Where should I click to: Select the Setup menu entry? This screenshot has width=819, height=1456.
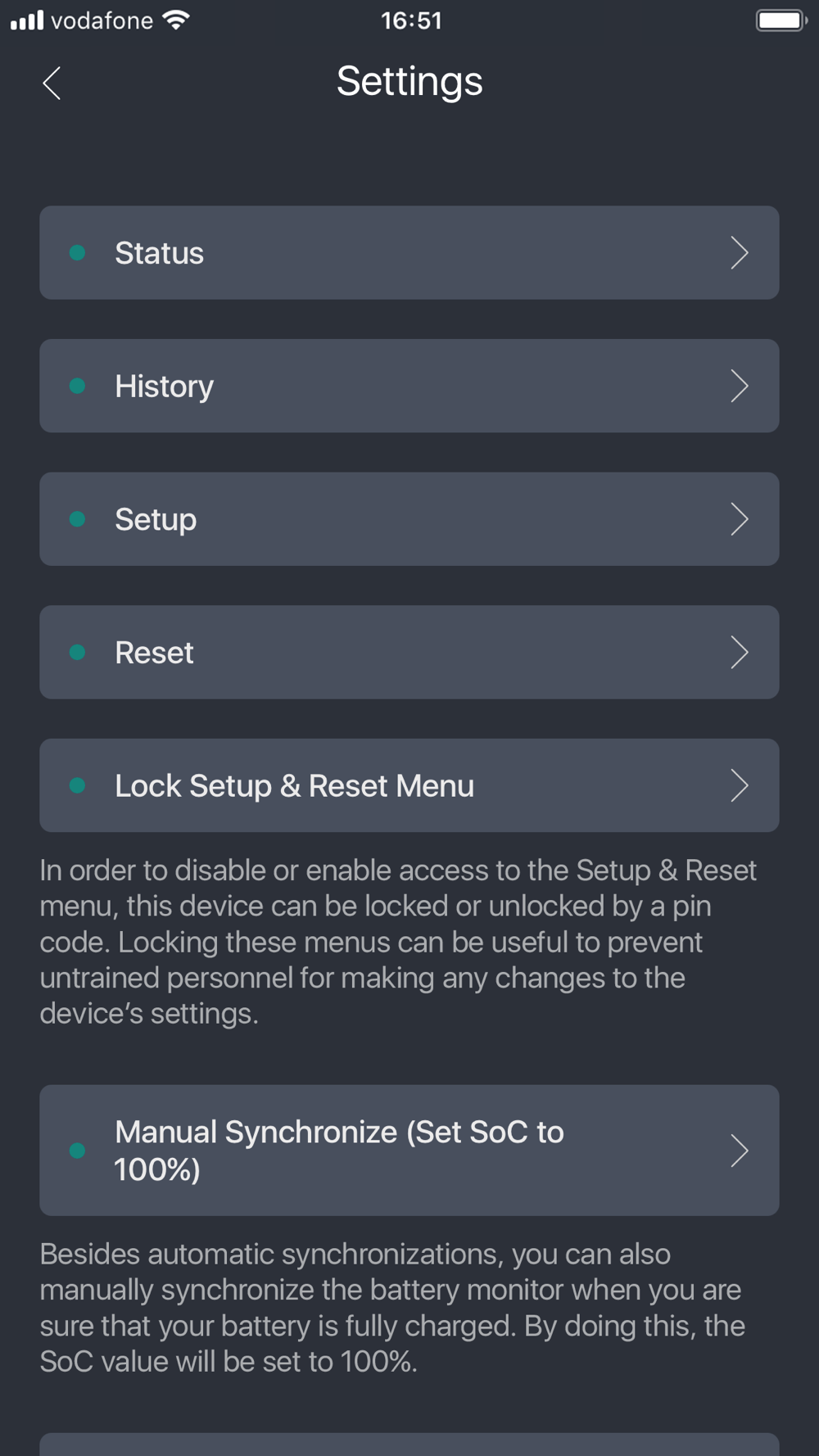point(409,519)
